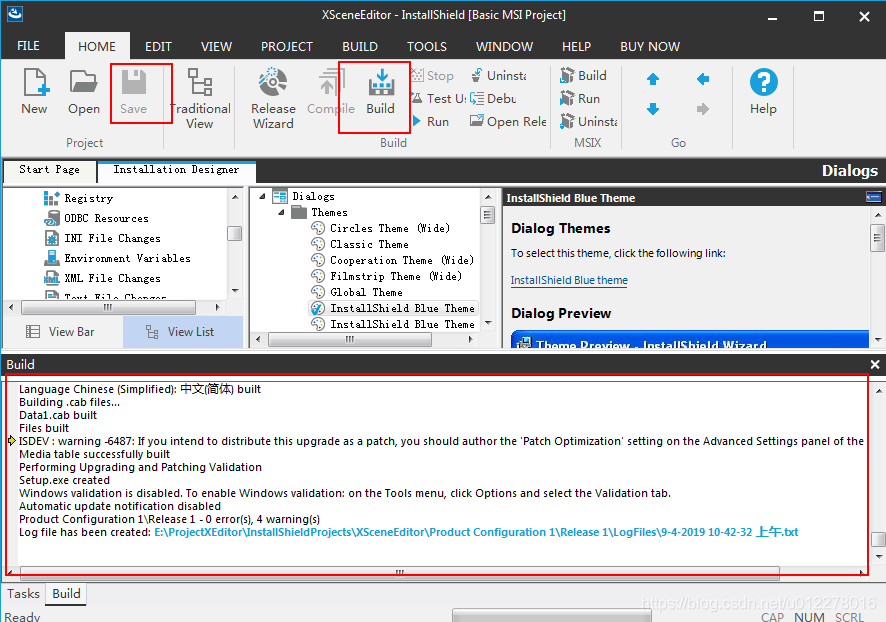Open the EDIT ribbon tab
The image size is (886, 622).
pos(158,46)
